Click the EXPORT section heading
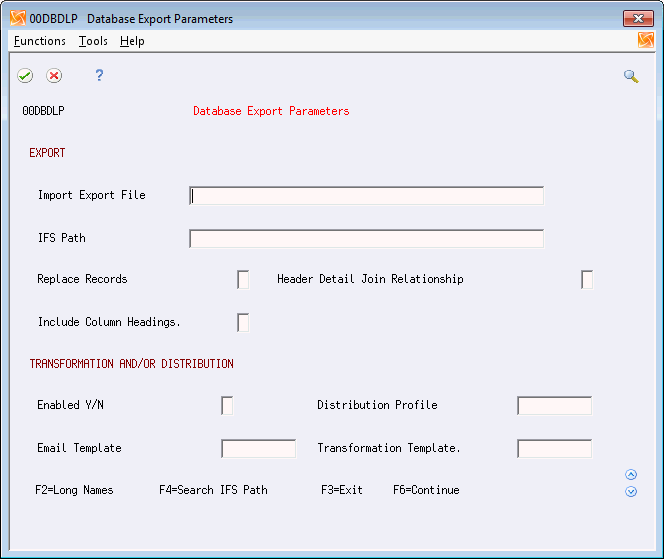Viewport: 664px width, 559px height. coord(47,153)
